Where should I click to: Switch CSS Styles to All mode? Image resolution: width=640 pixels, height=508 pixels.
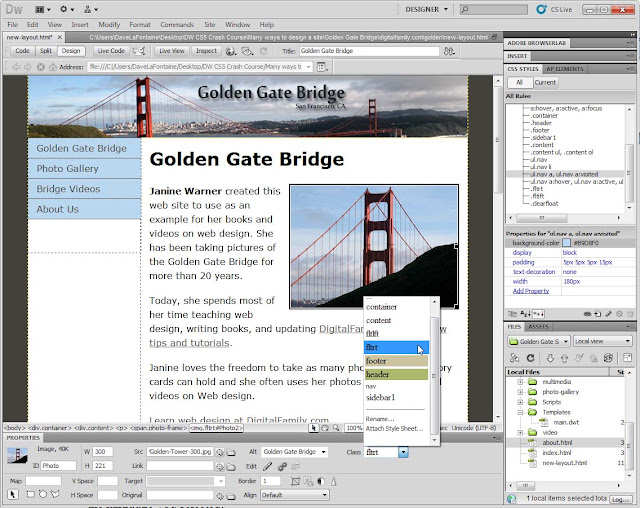520,82
